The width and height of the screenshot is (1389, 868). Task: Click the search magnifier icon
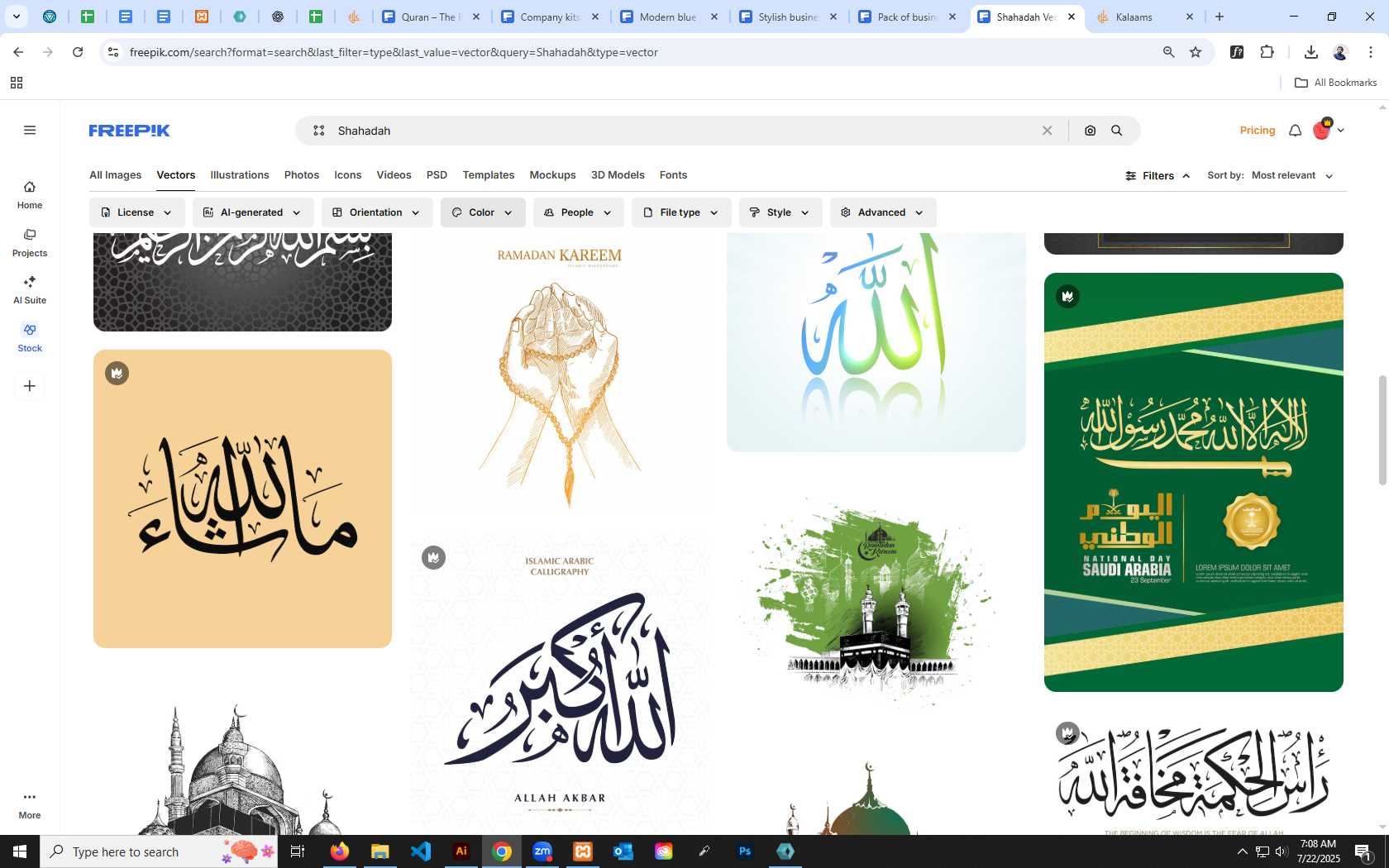[1116, 131]
